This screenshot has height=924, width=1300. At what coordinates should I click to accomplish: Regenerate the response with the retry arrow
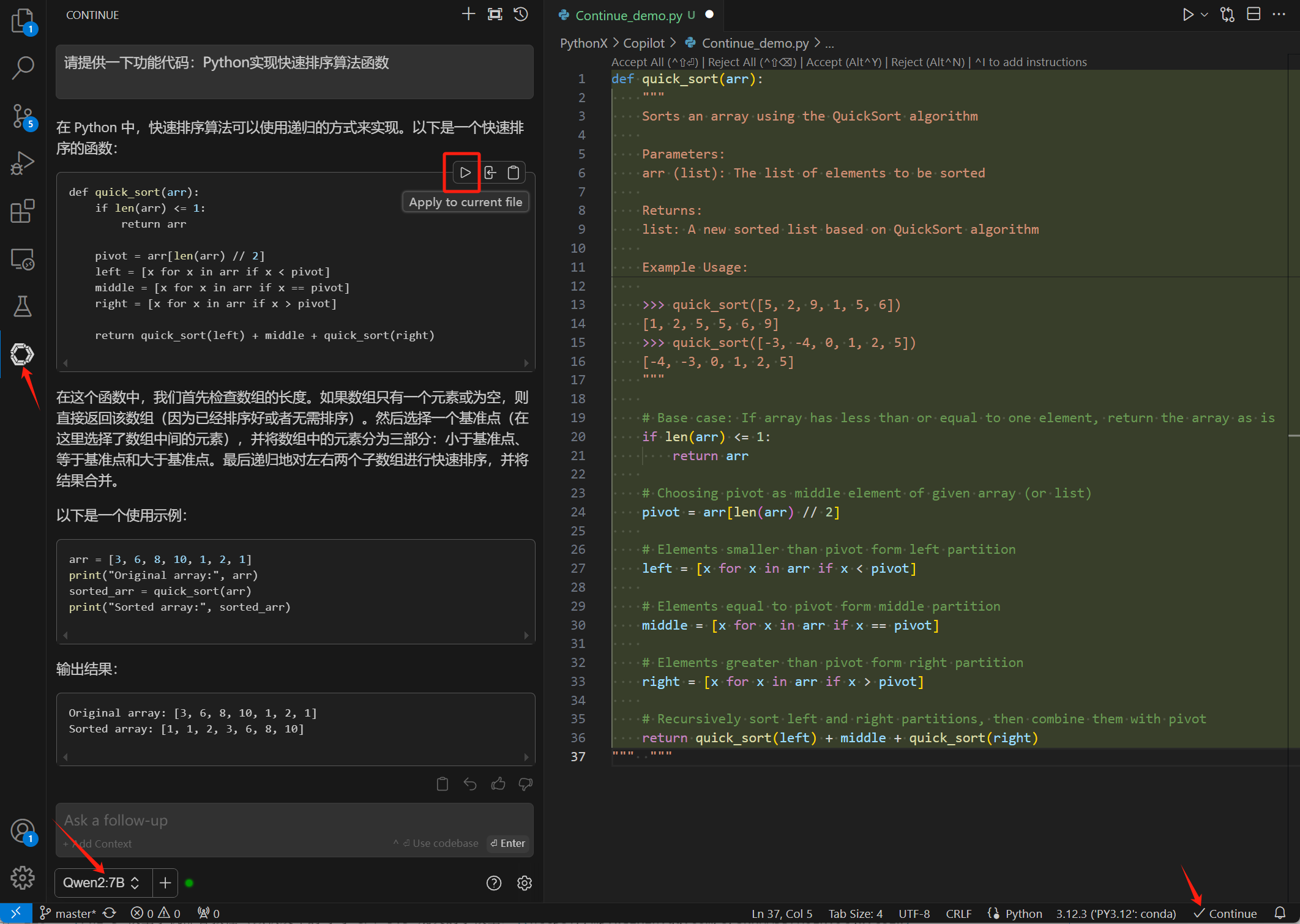(470, 784)
